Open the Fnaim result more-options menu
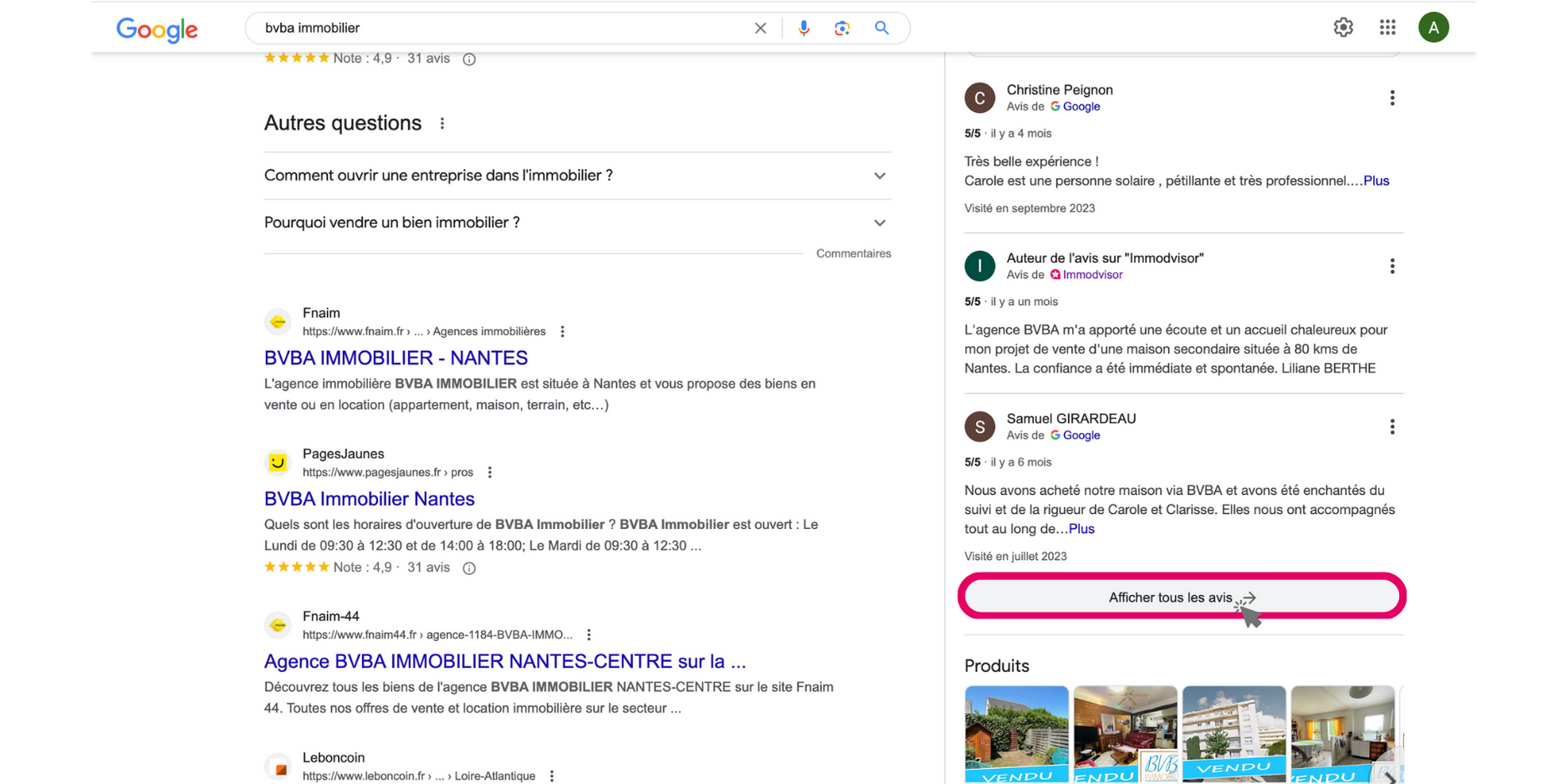Viewport: 1568px width, 784px height. [563, 332]
